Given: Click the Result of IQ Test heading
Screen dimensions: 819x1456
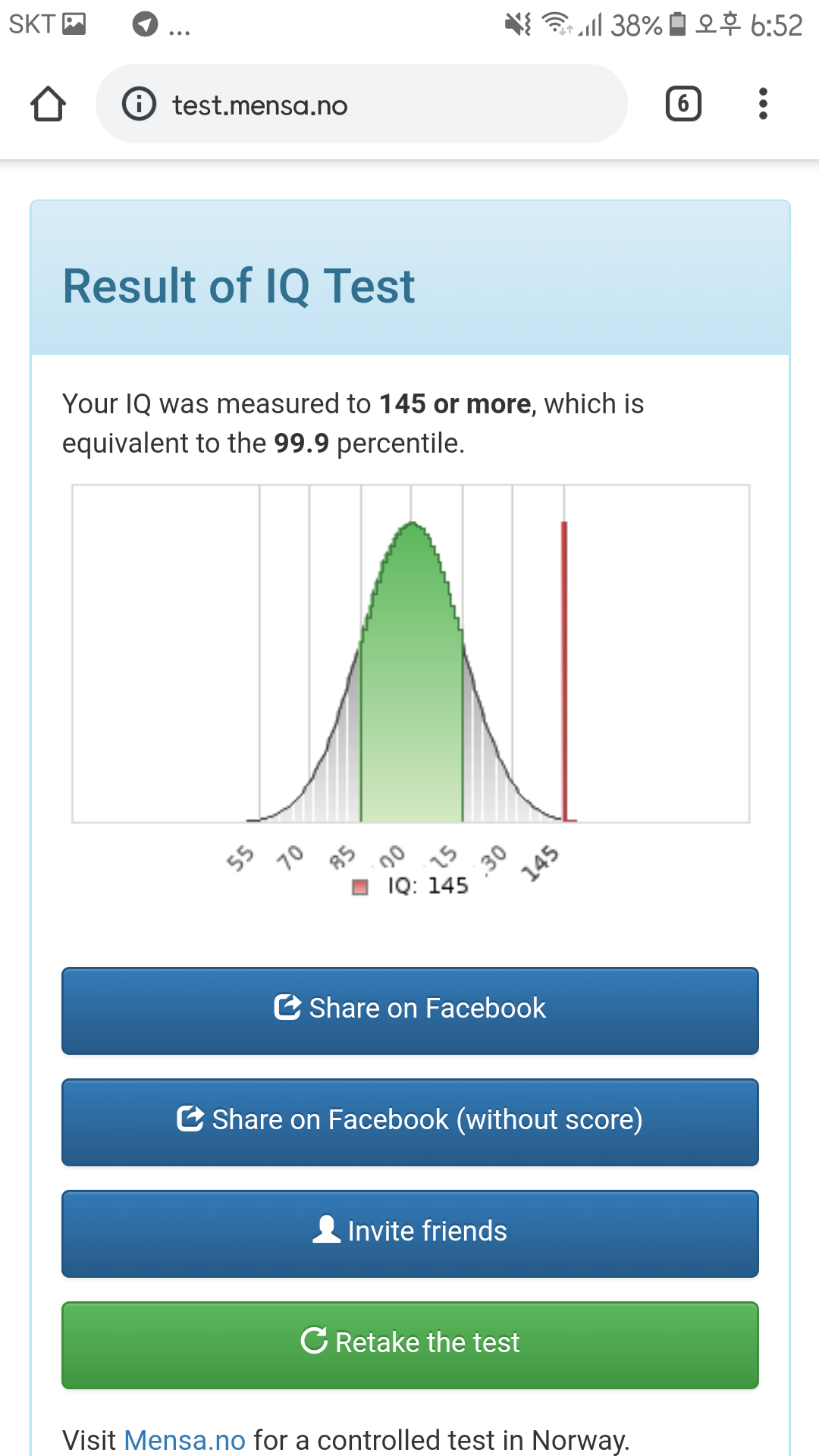Looking at the screenshot, I should (x=238, y=287).
